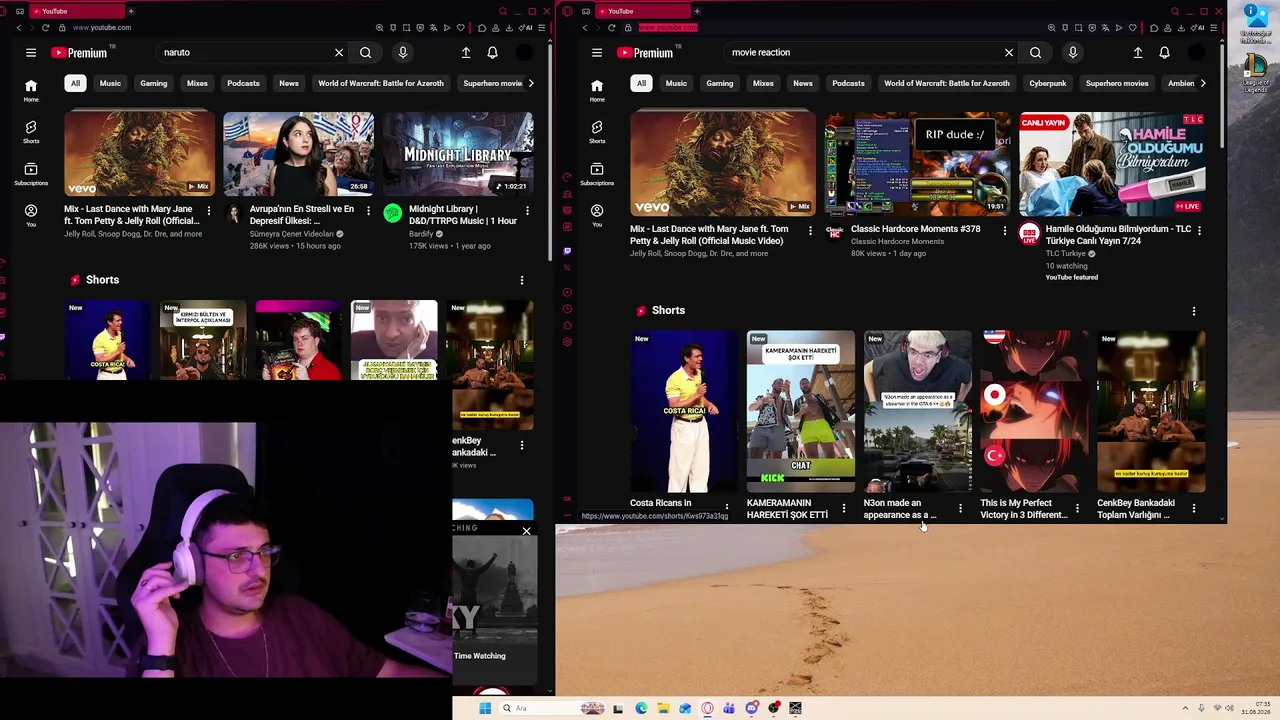
Task: Open File Explorer from the taskbar
Action: [x=663, y=708]
